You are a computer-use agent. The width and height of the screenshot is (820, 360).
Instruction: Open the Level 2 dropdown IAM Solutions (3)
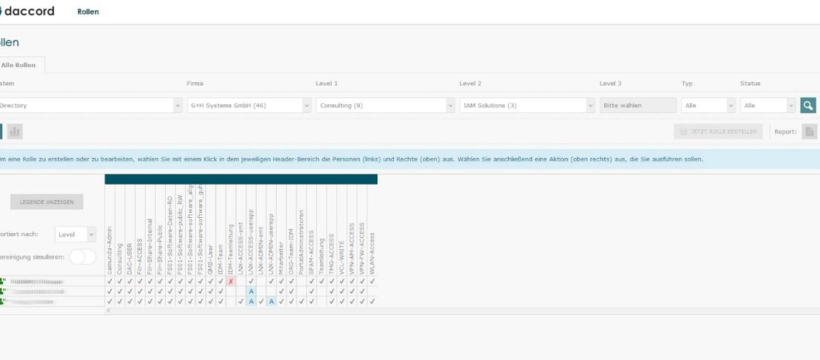click(x=527, y=105)
